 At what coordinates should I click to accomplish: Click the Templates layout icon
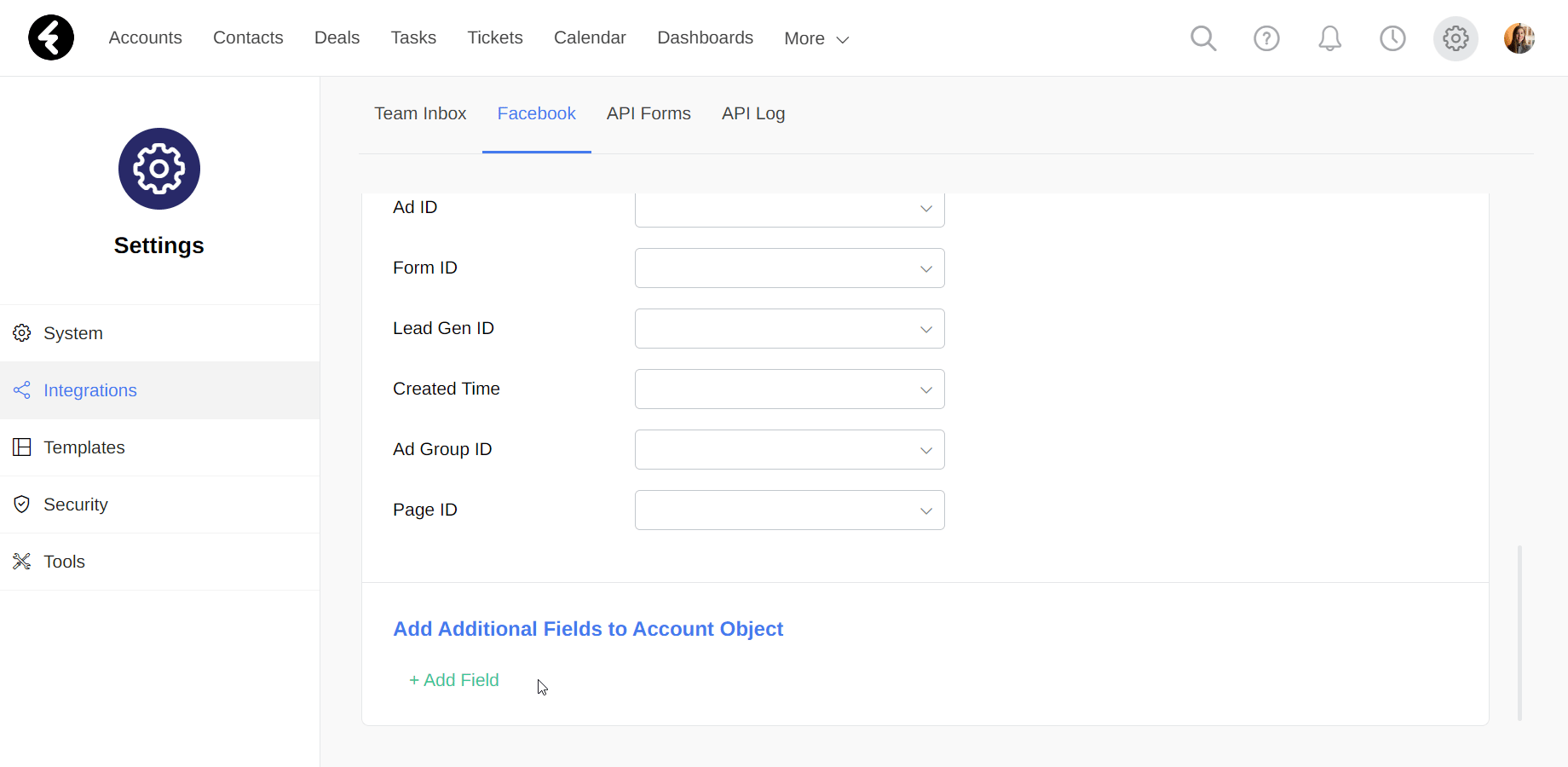[22, 447]
